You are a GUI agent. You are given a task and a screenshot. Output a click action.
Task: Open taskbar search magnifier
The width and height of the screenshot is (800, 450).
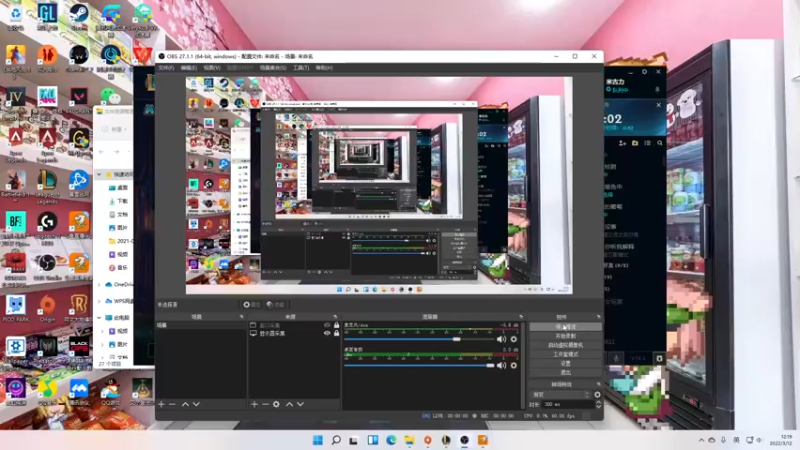tap(336, 440)
